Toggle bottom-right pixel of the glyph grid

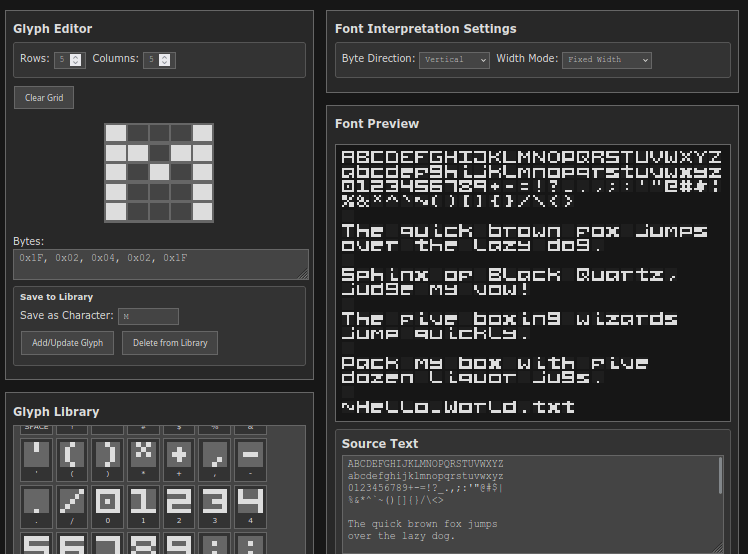tap(202, 211)
